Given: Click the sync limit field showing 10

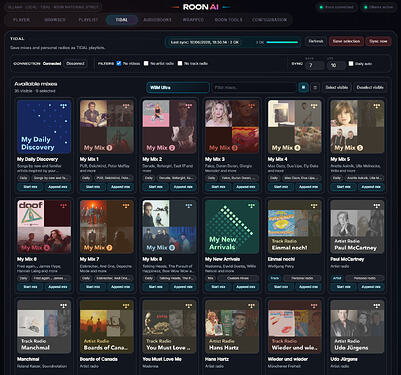Looking at the screenshot, I should [x=336, y=65].
